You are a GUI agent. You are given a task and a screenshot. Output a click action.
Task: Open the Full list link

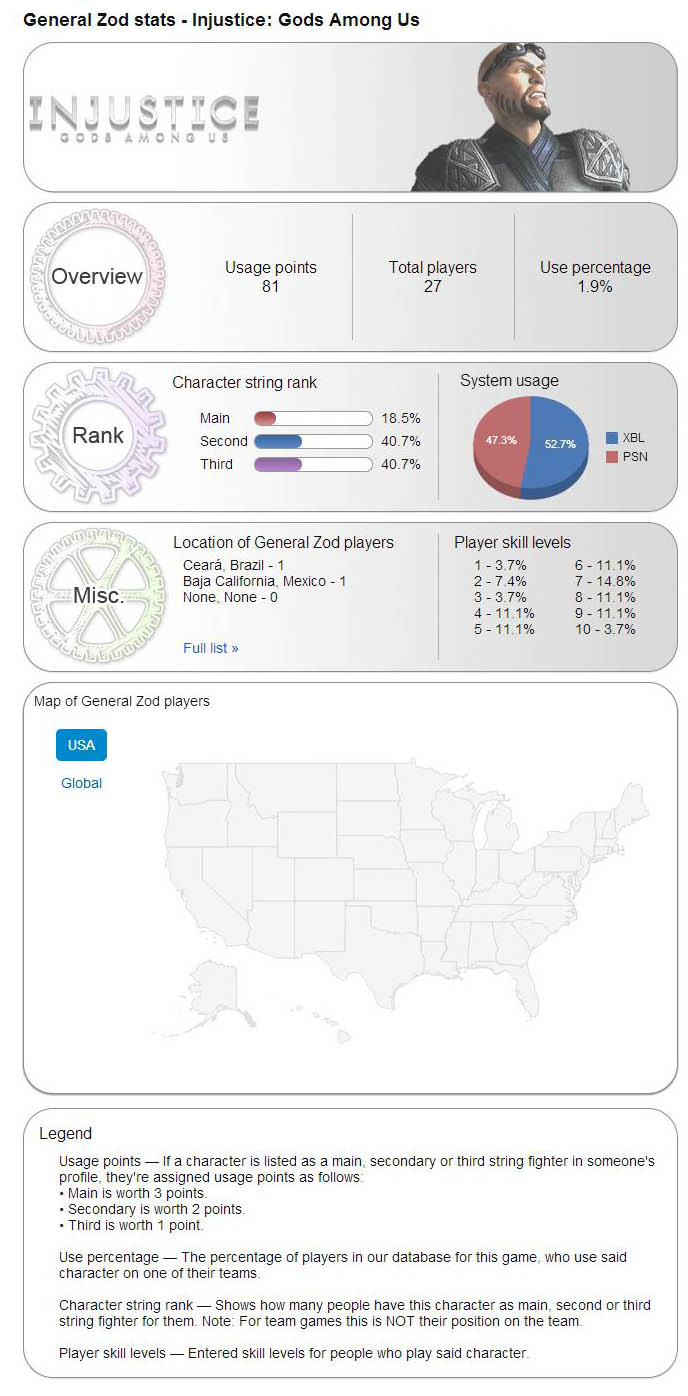pyautogui.click(x=210, y=648)
